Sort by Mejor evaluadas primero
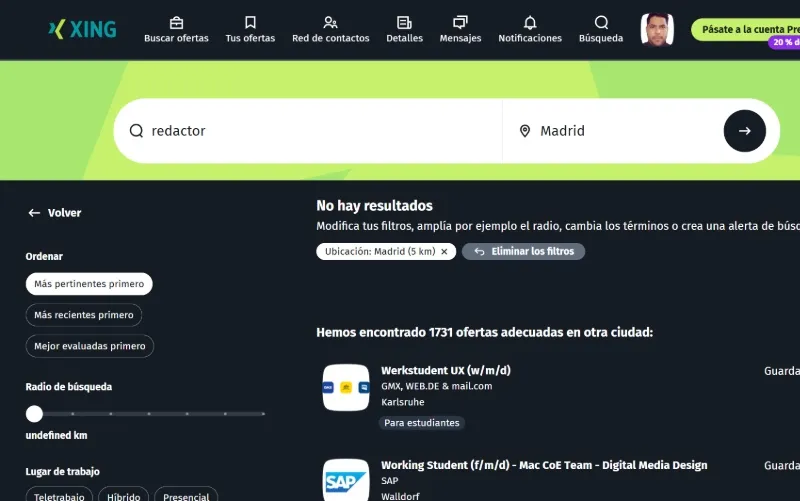This screenshot has height=501, width=800. pyautogui.click(x=90, y=346)
